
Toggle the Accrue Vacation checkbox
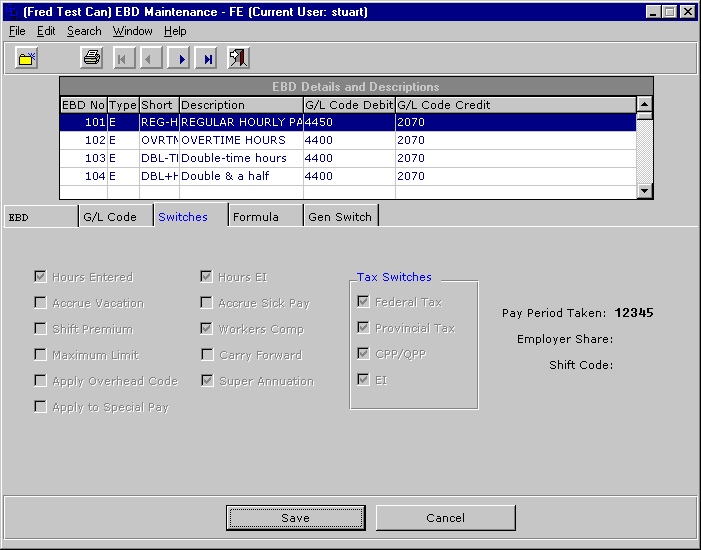click(x=41, y=303)
